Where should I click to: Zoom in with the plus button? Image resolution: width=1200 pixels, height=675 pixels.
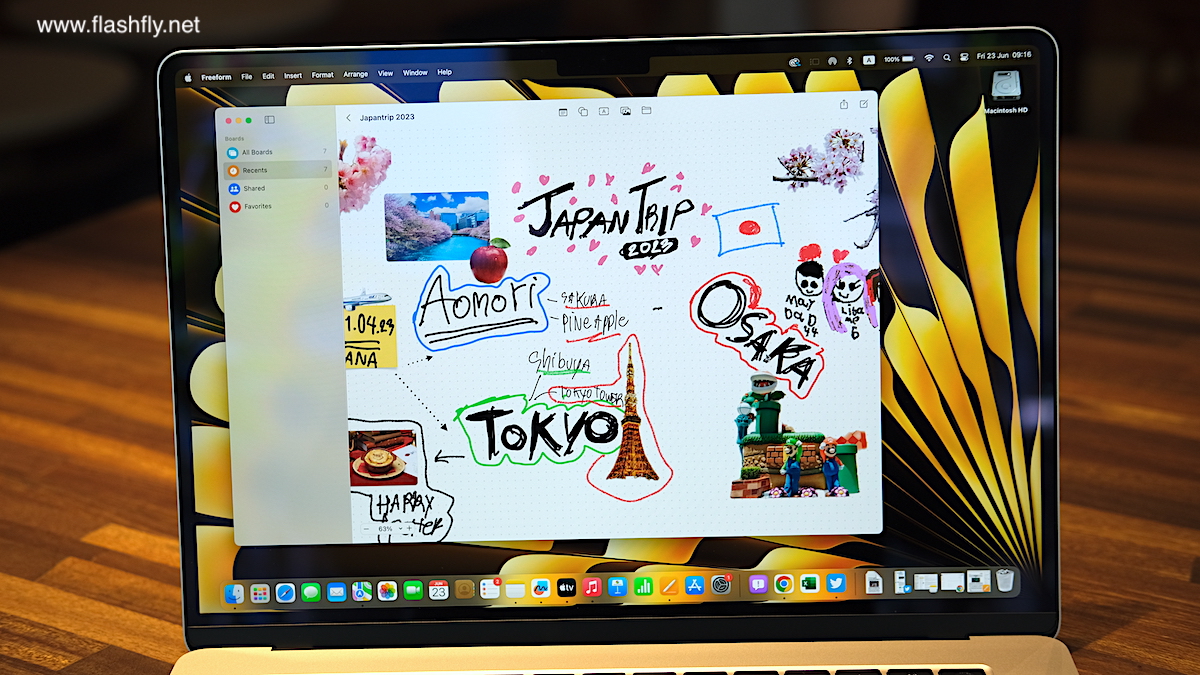pos(409,528)
